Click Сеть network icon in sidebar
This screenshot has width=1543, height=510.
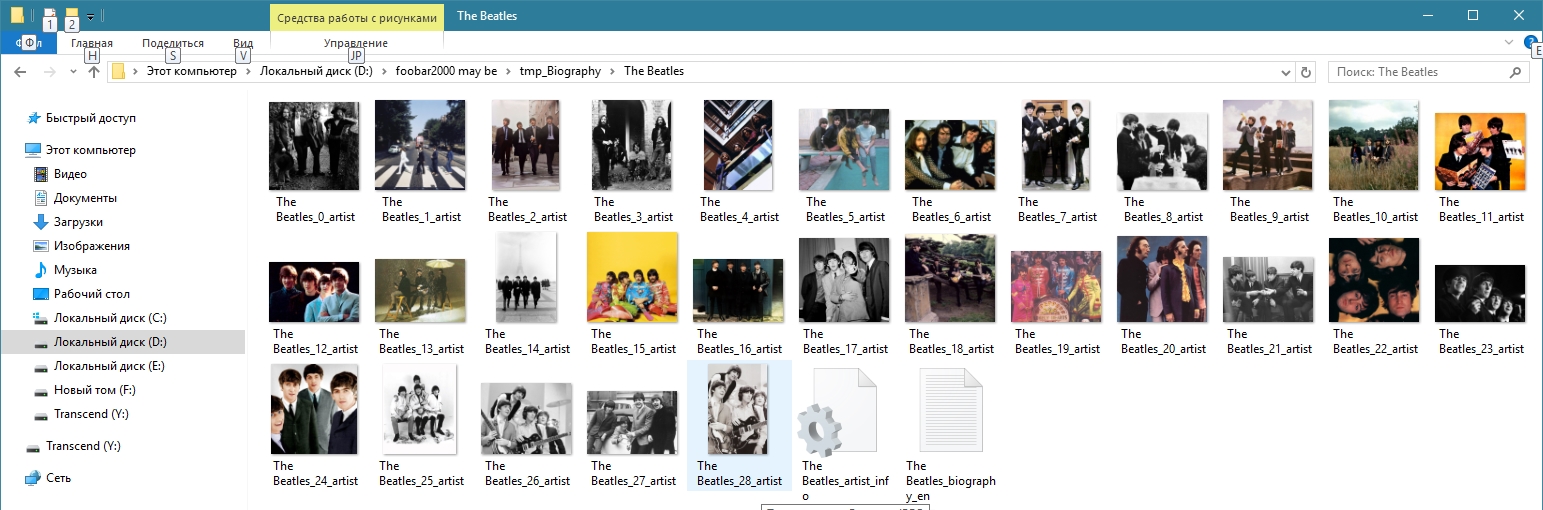coord(58,478)
